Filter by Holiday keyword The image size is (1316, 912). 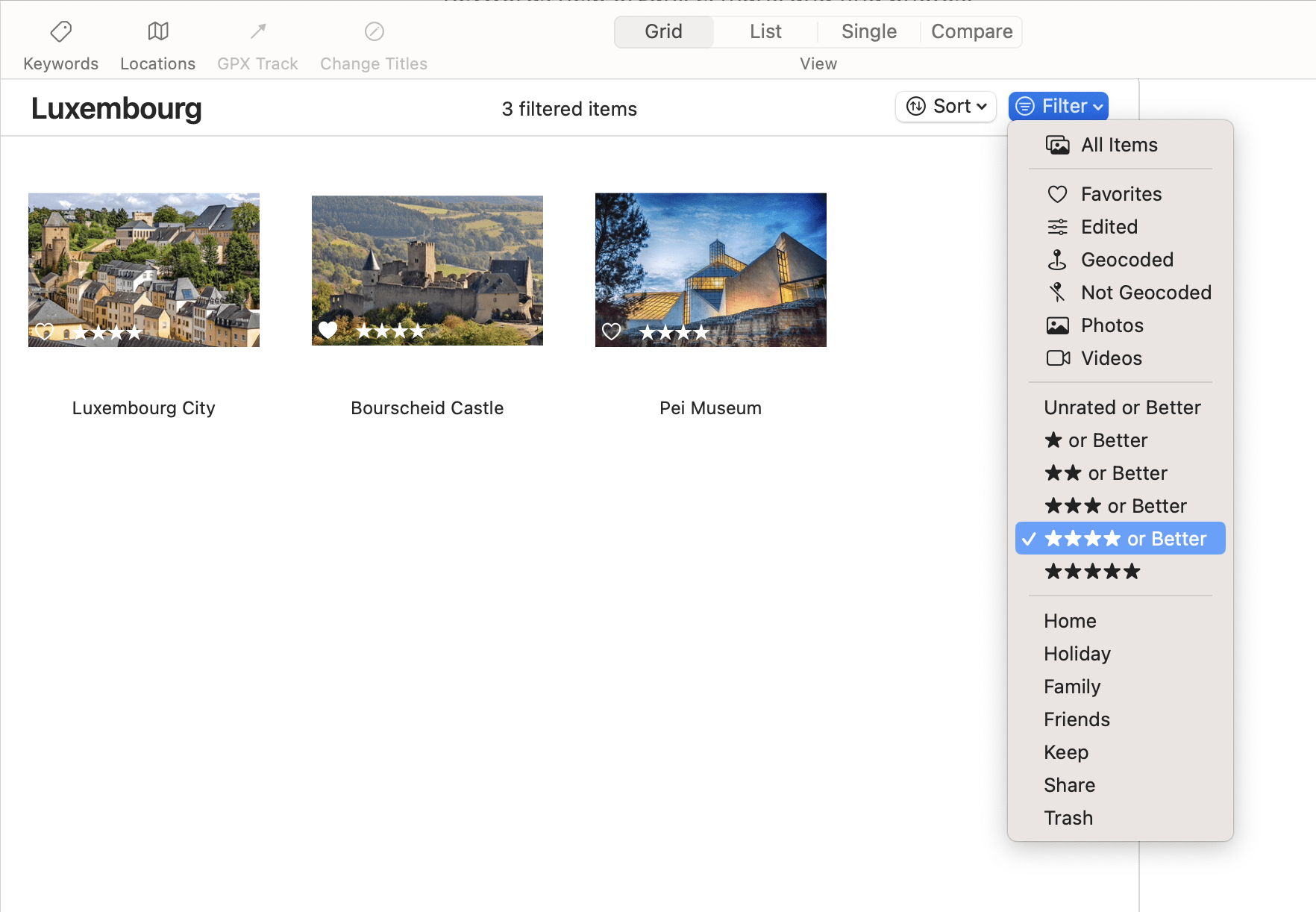1120,654
